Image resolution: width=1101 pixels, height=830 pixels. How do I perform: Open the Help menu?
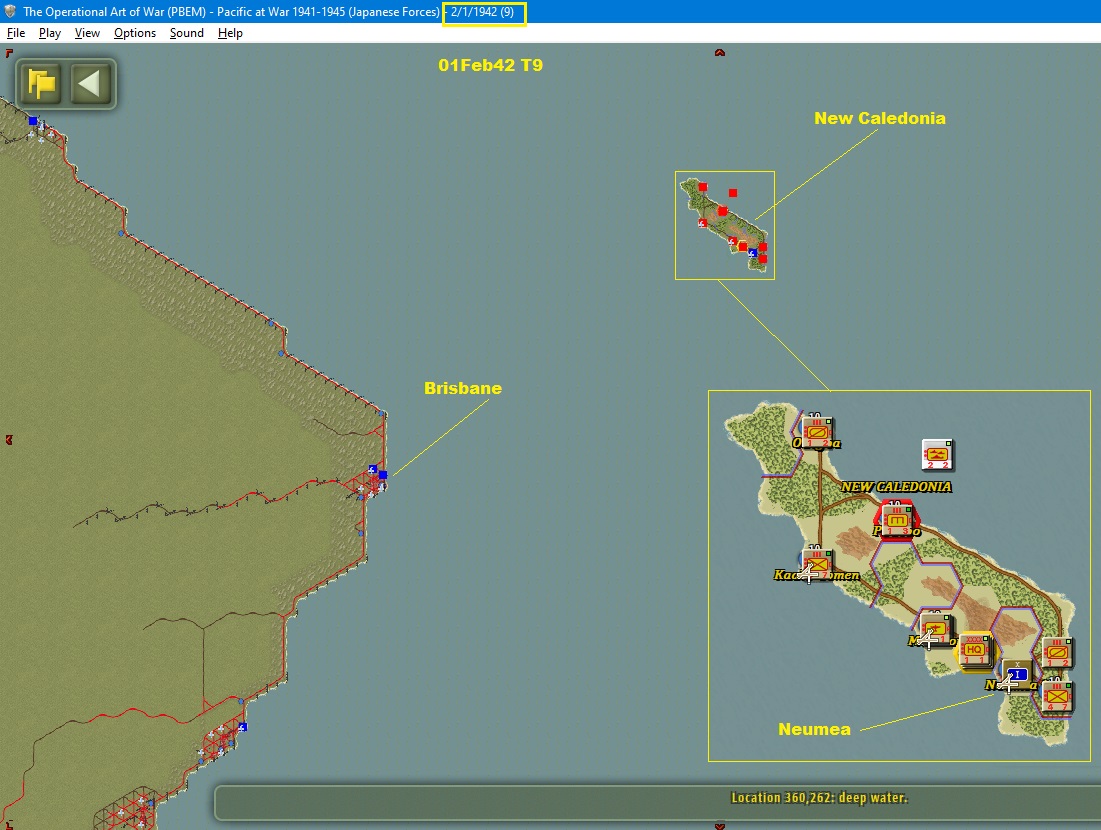pyautogui.click(x=230, y=33)
